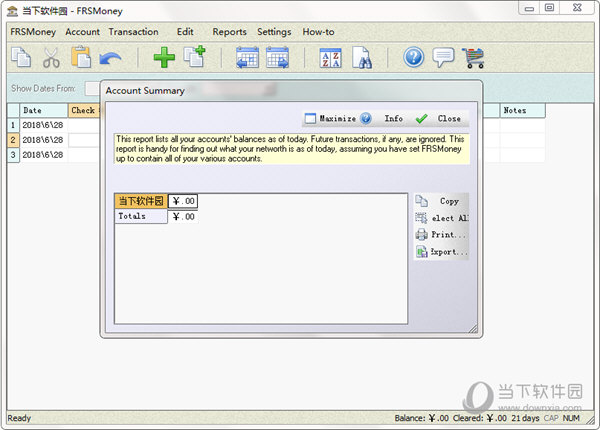Screen dimensions: 600x430
Task: Open Help with the blue question mark icon
Action: [x=413, y=57]
